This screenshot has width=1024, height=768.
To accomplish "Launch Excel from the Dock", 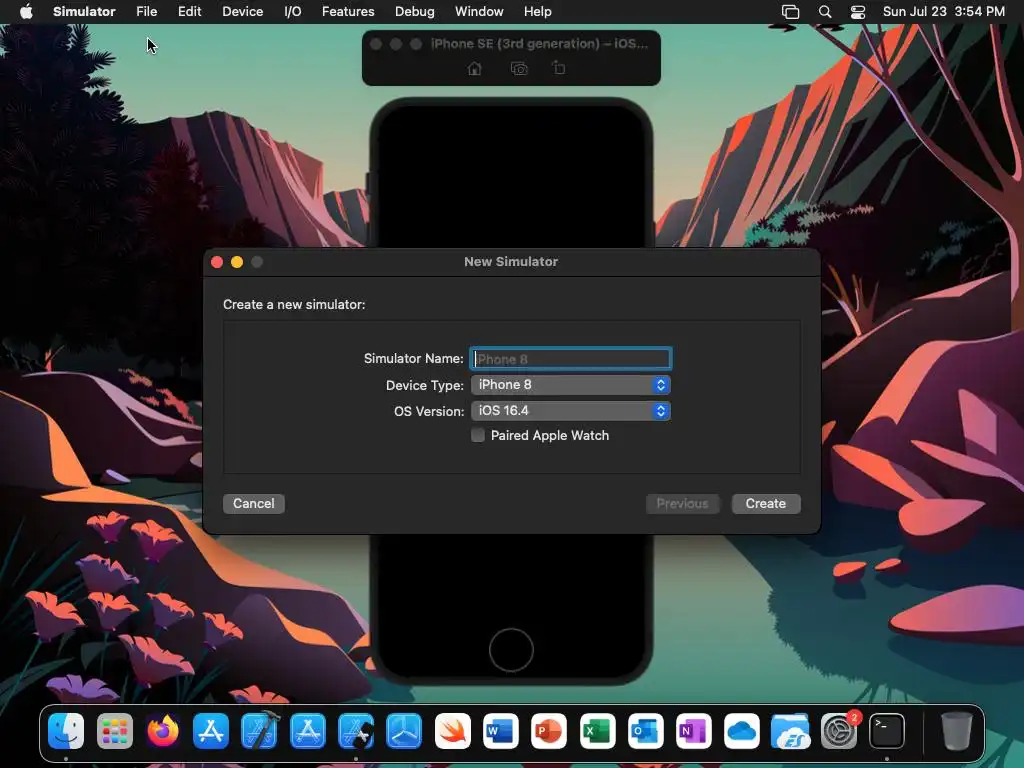I will click(598, 730).
